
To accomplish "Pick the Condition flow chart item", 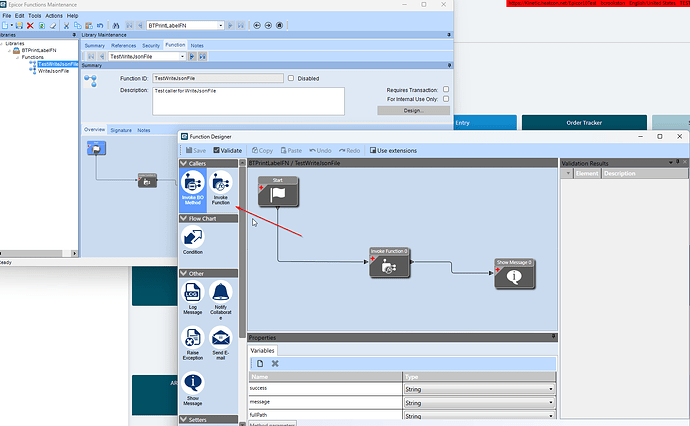I will tap(193, 240).
